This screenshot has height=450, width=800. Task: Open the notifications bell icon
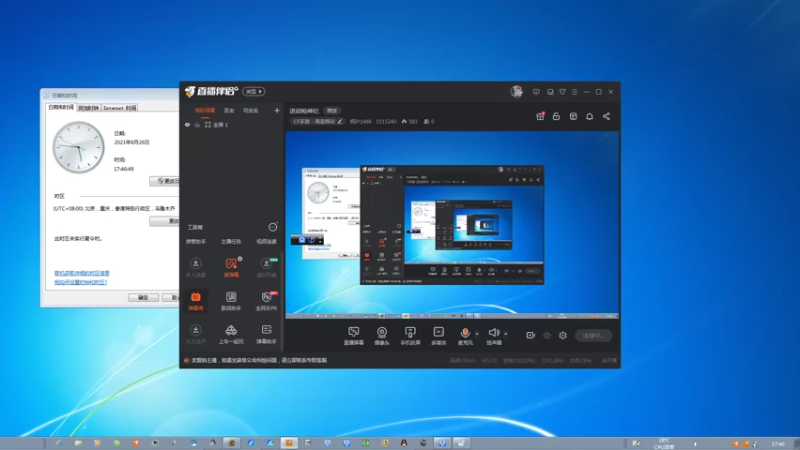click(589, 116)
